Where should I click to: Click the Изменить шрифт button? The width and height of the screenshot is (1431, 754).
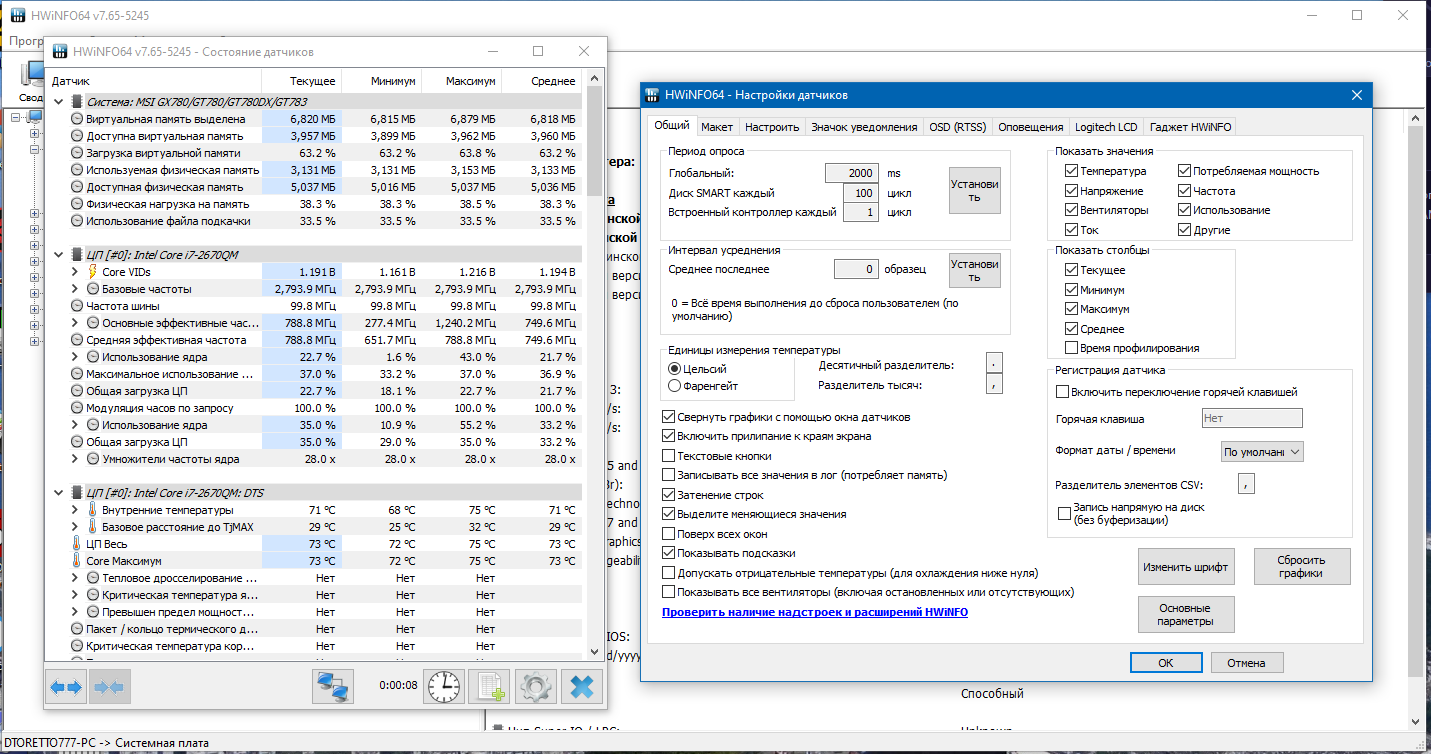(x=1186, y=567)
